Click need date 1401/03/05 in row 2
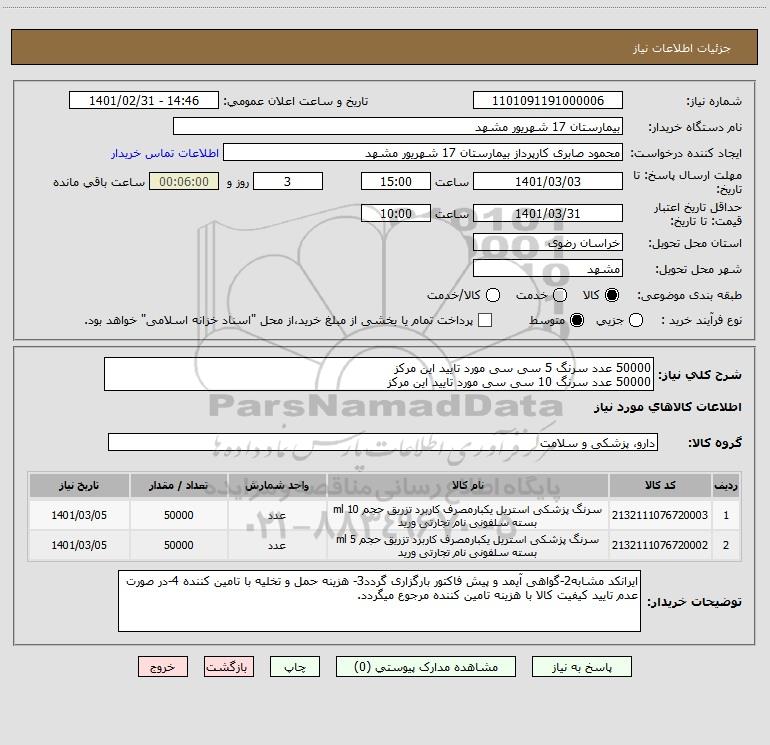The image size is (770, 745). point(79,545)
